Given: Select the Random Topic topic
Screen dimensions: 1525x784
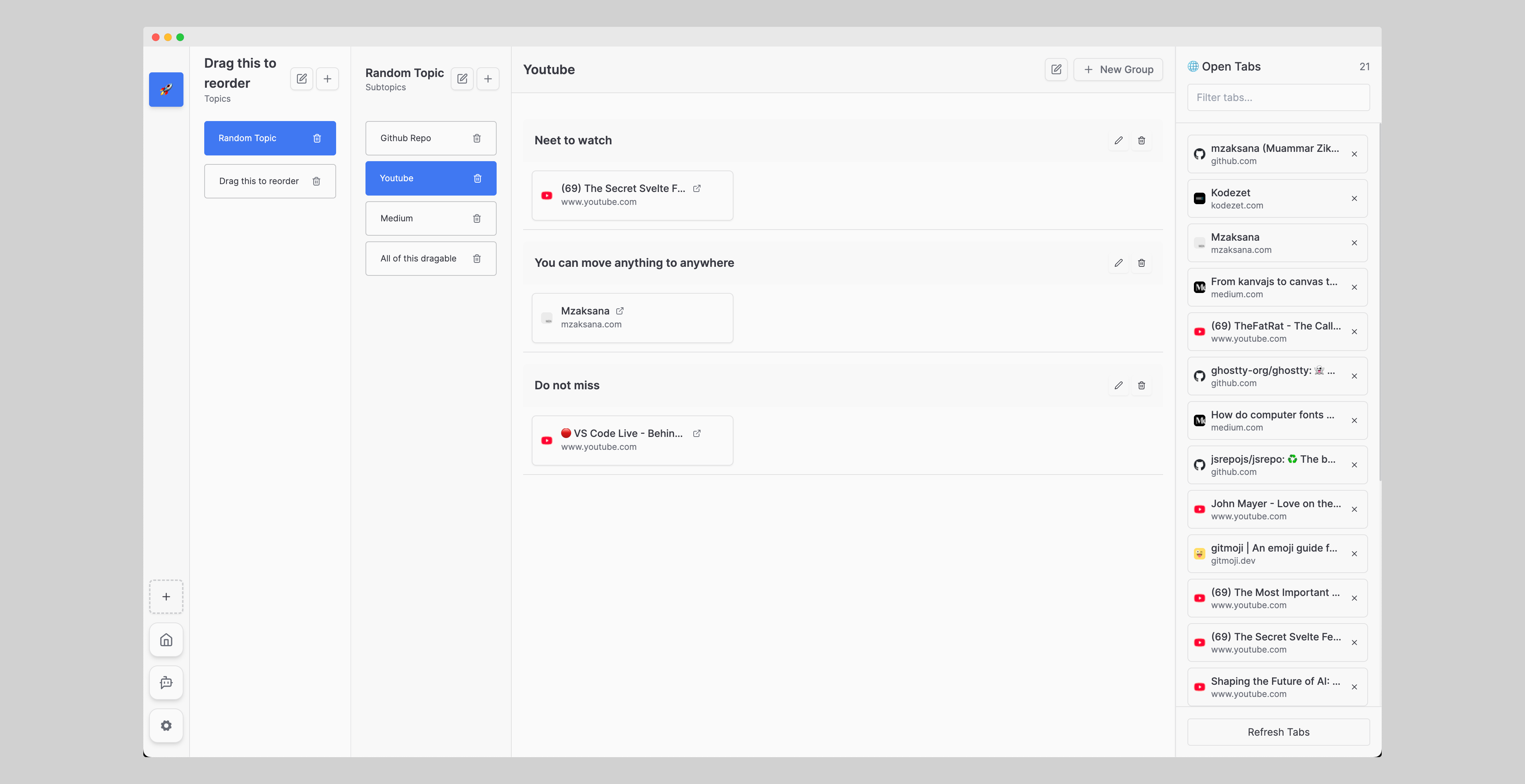Looking at the screenshot, I should coord(270,138).
